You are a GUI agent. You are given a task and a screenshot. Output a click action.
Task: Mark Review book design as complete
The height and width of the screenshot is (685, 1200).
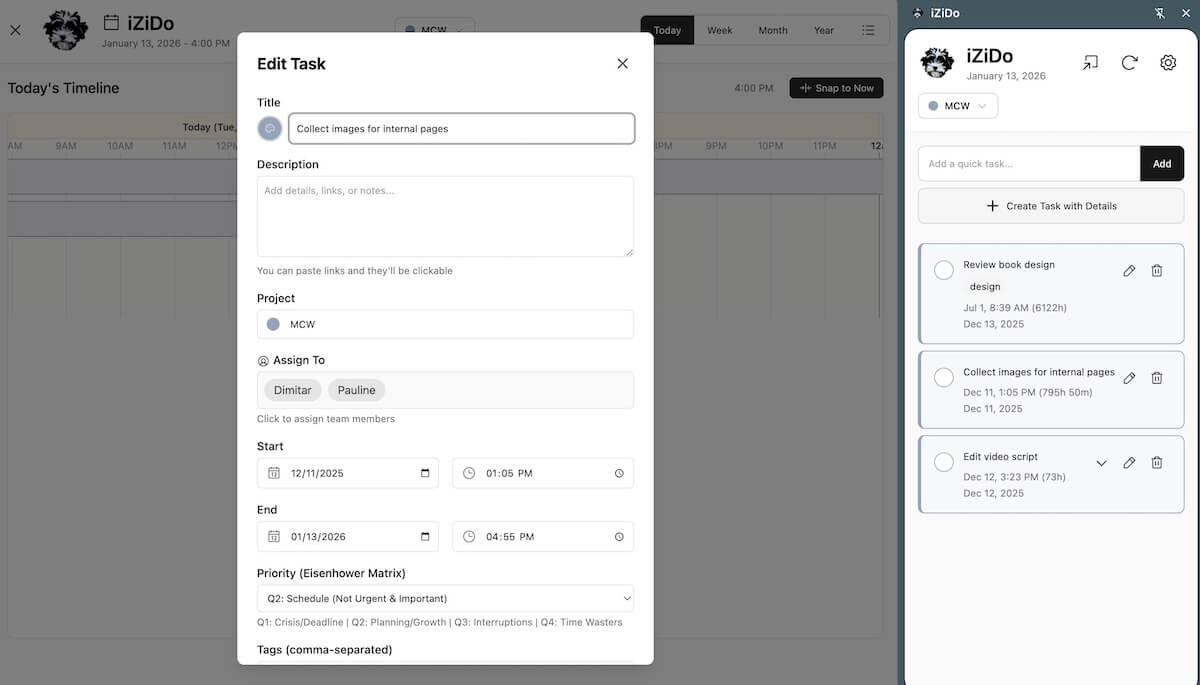pos(943,270)
